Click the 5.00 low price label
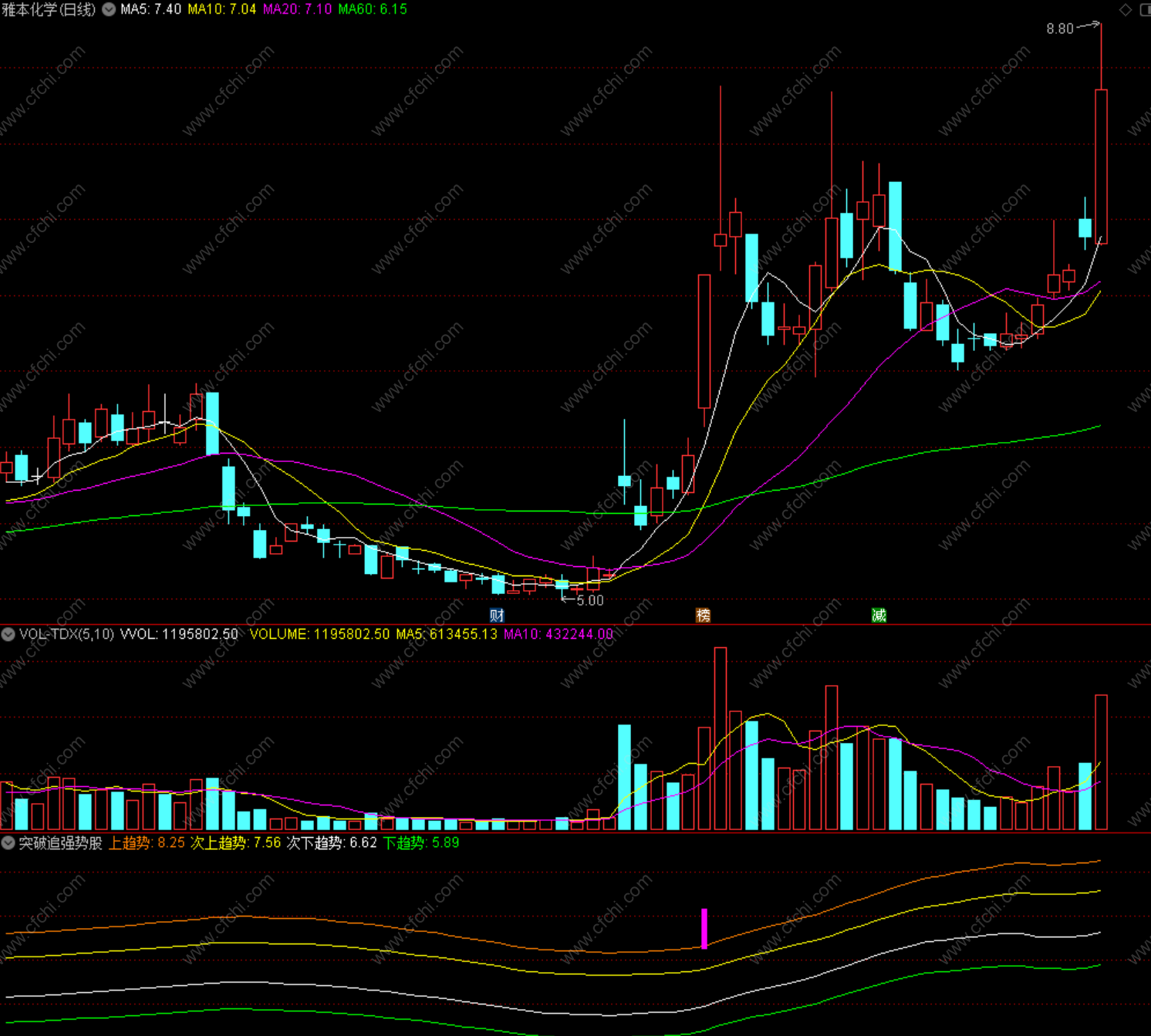Viewport: 1151px width, 1036px height. [590, 600]
